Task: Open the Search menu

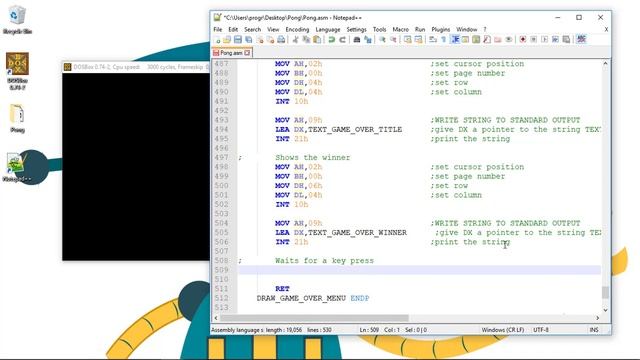Action: [x=252, y=29]
